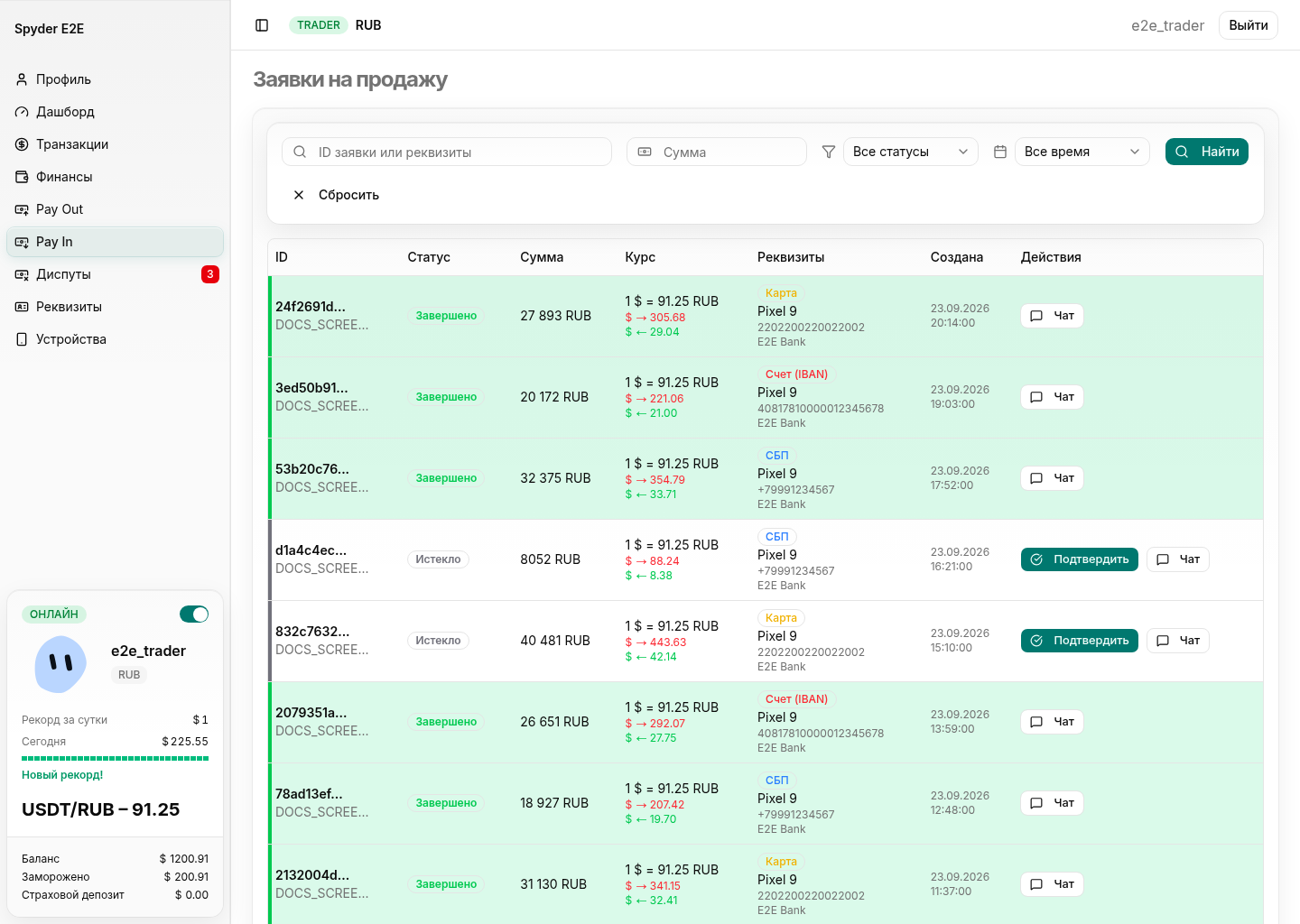This screenshot has height=924, width=1300.
Task: Click the calendar icon beside Все время
Action: tap(999, 152)
